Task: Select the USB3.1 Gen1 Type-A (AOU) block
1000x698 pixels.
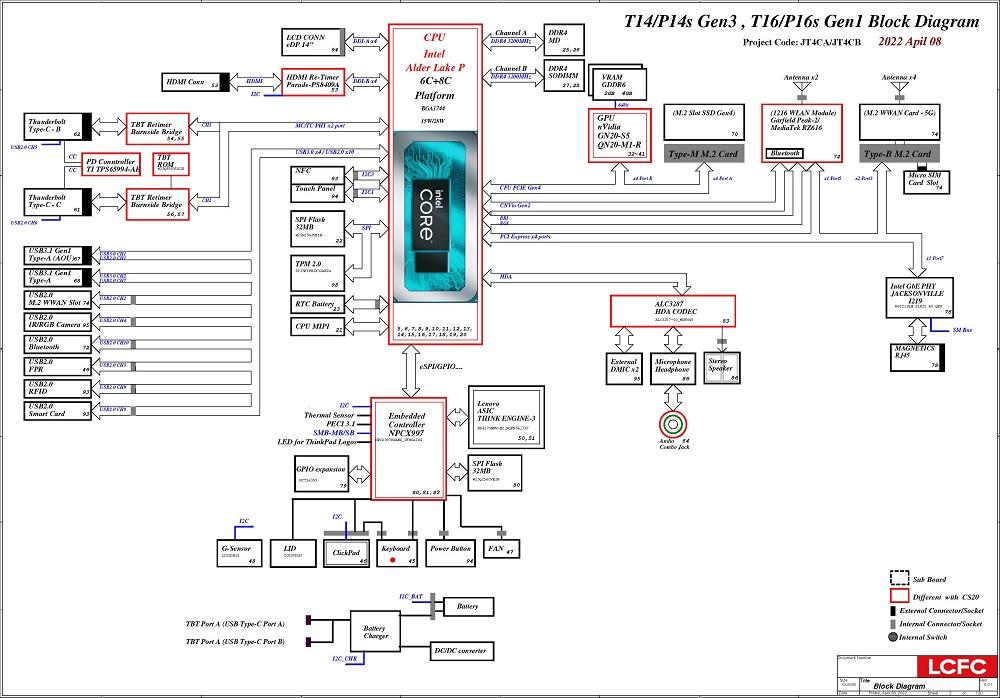Action: (57, 255)
